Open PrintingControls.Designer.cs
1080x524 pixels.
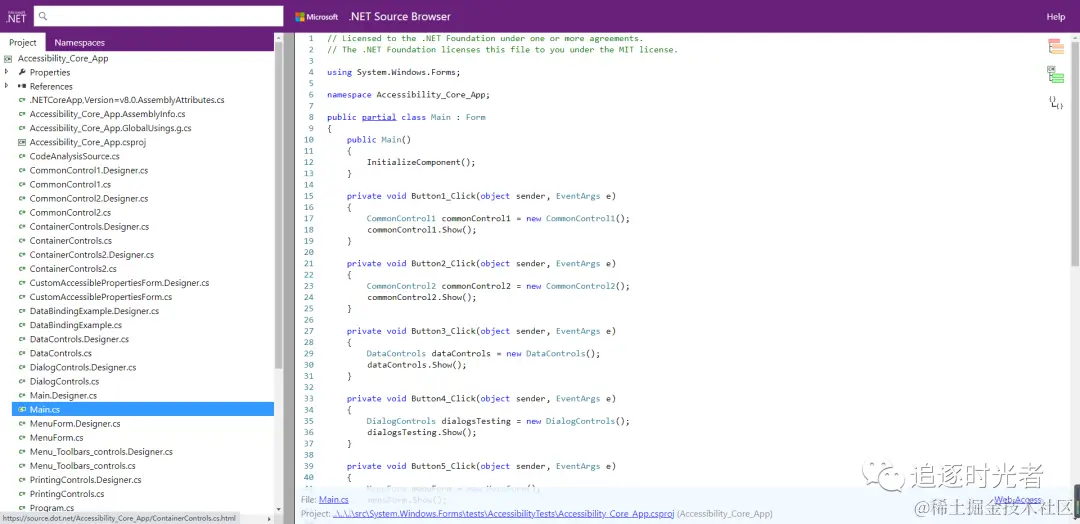(85, 479)
